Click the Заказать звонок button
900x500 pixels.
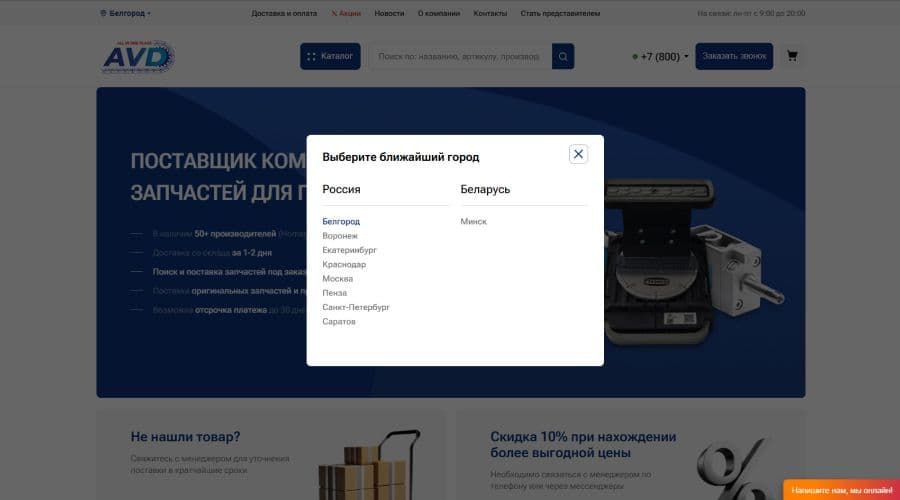coord(734,57)
